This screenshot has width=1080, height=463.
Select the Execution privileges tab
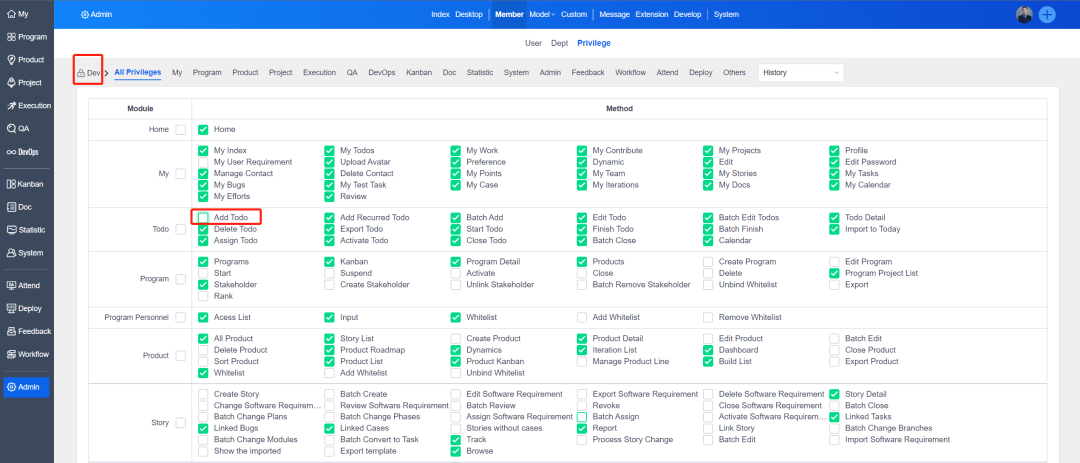[319, 73]
